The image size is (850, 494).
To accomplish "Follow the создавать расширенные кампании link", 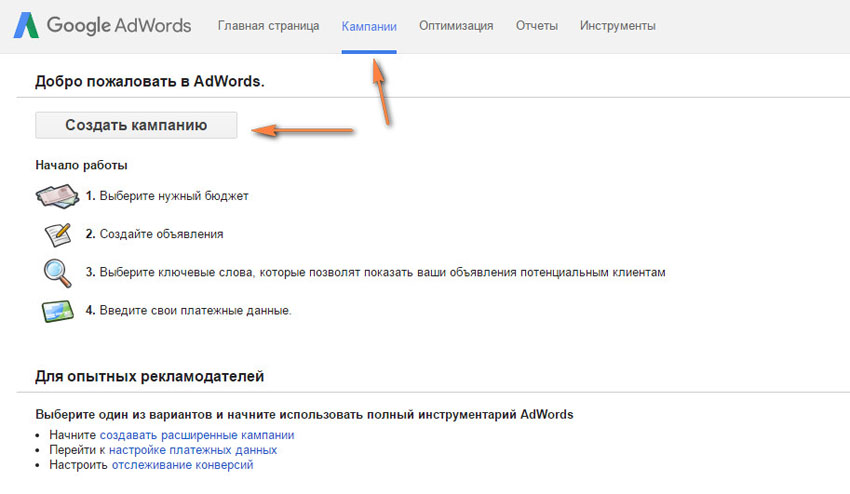I will (197, 435).
